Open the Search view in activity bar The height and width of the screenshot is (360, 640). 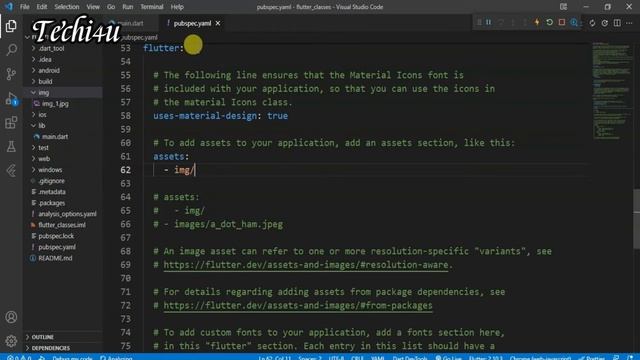tap(11, 50)
